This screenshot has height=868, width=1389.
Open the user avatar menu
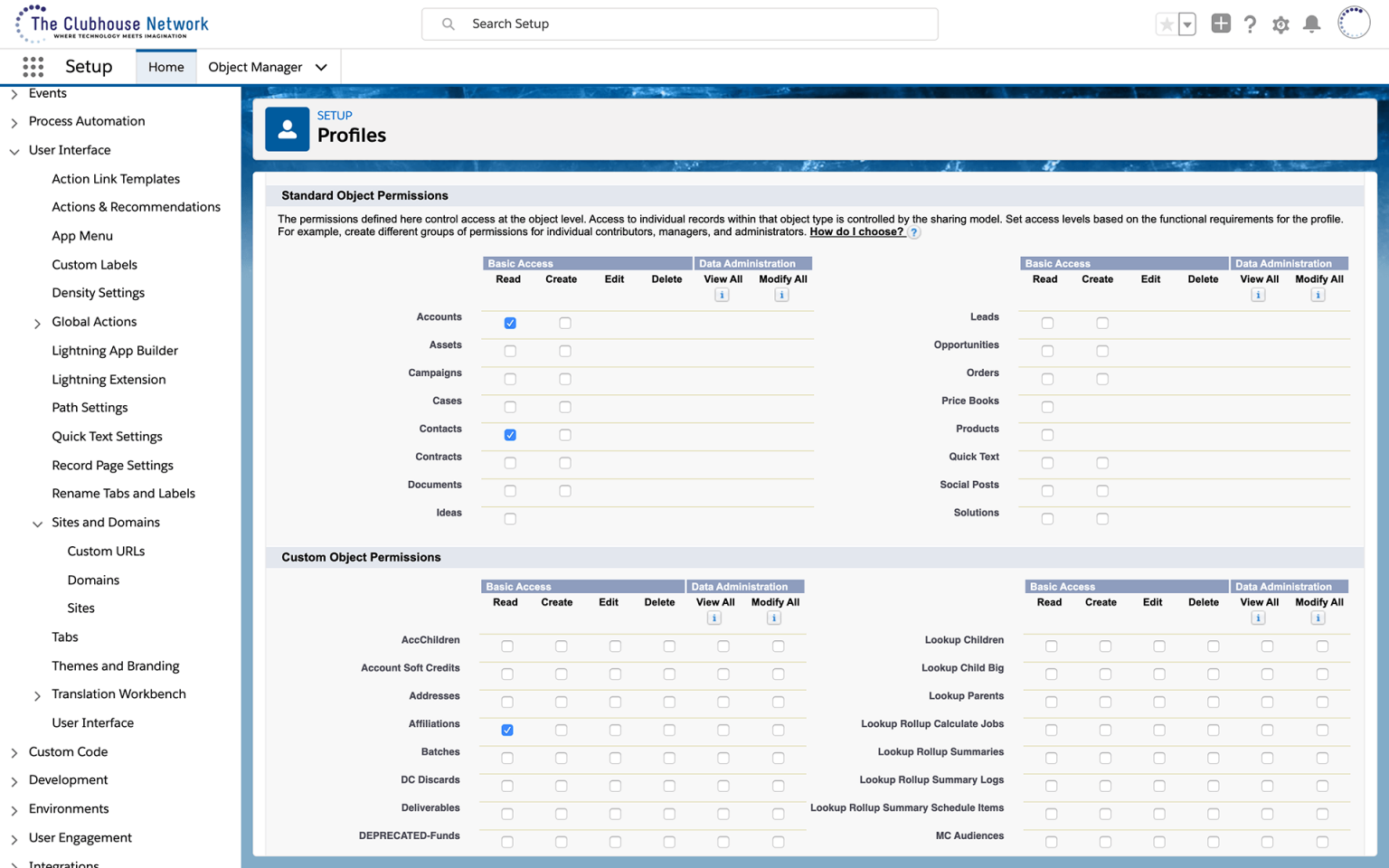[1354, 22]
